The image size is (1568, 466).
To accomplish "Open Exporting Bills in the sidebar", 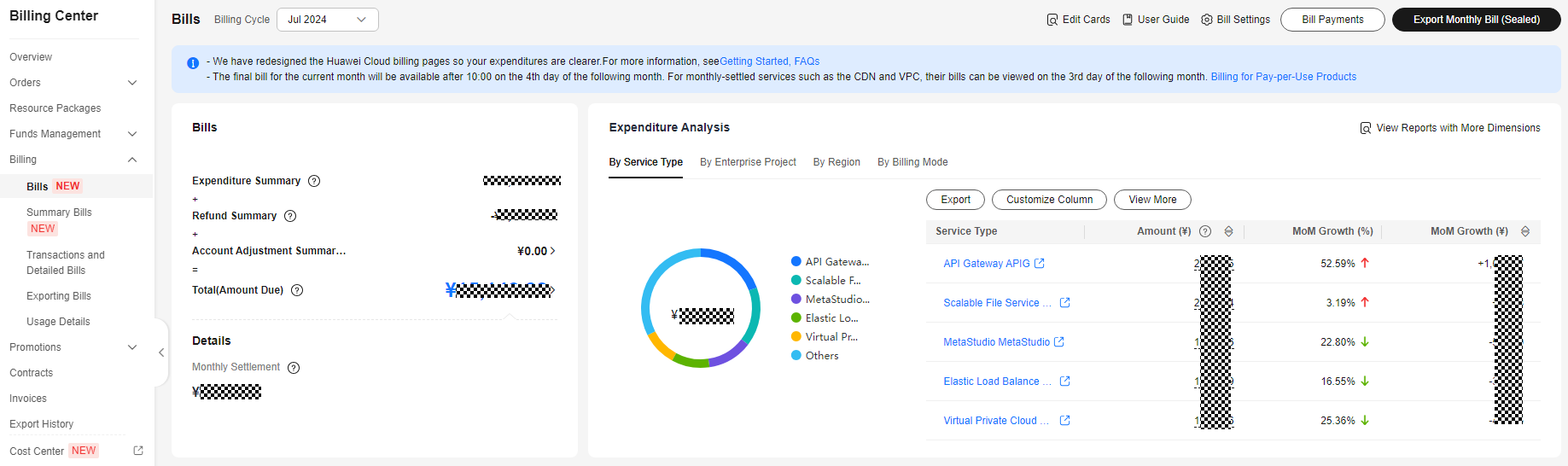I will pyautogui.click(x=59, y=296).
